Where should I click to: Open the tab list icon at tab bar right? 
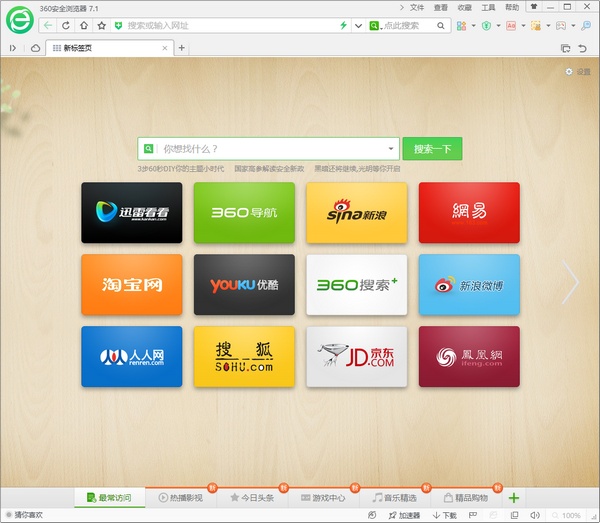tap(565, 48)
